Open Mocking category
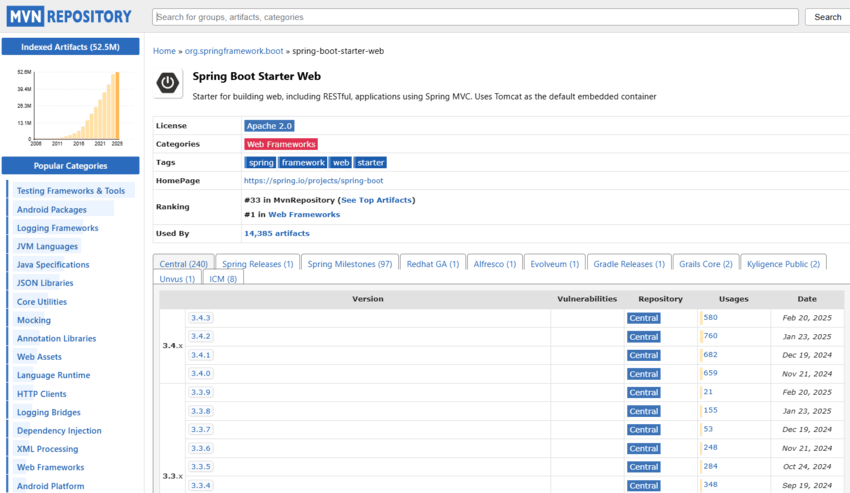This screenshot has width=850, height=493. [x=34, y=321]
